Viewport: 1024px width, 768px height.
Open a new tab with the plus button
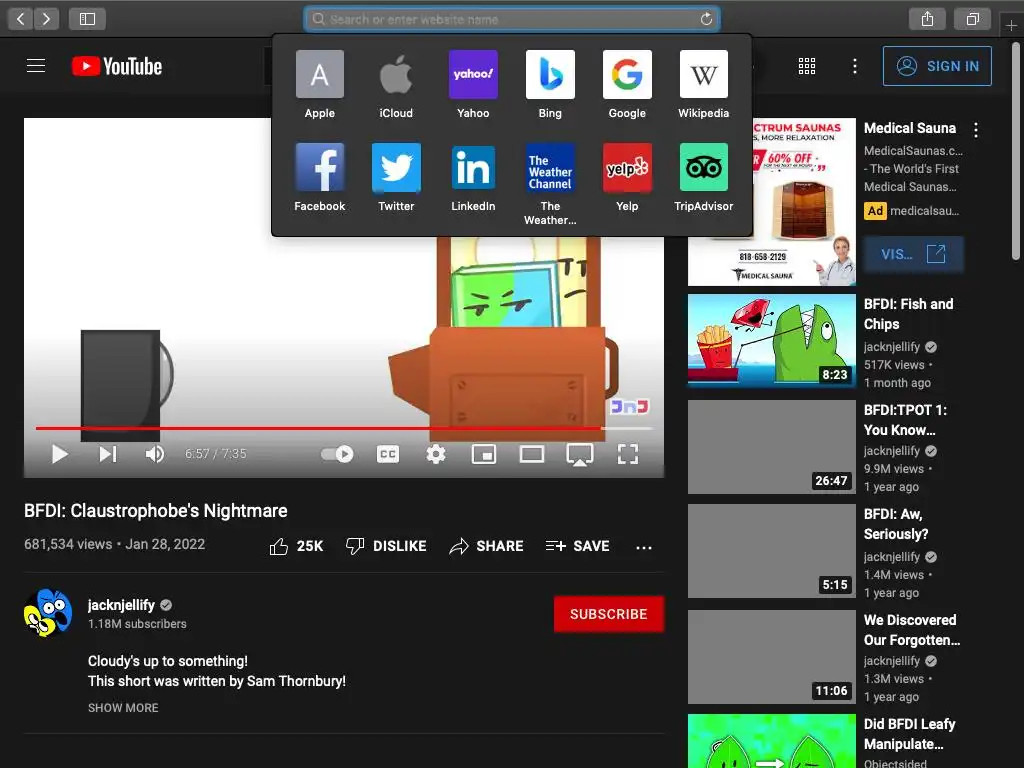1011,25
